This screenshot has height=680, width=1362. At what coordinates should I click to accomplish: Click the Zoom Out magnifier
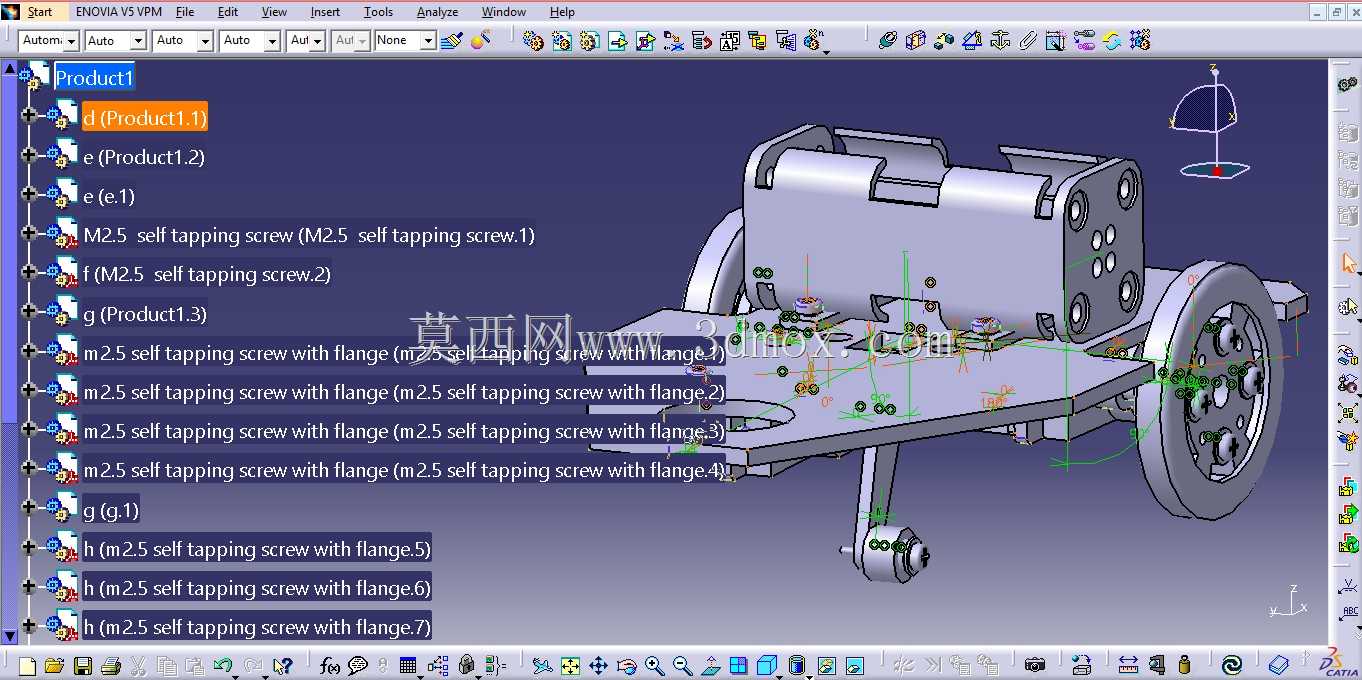pyautogui.click(x=682, y=665)
